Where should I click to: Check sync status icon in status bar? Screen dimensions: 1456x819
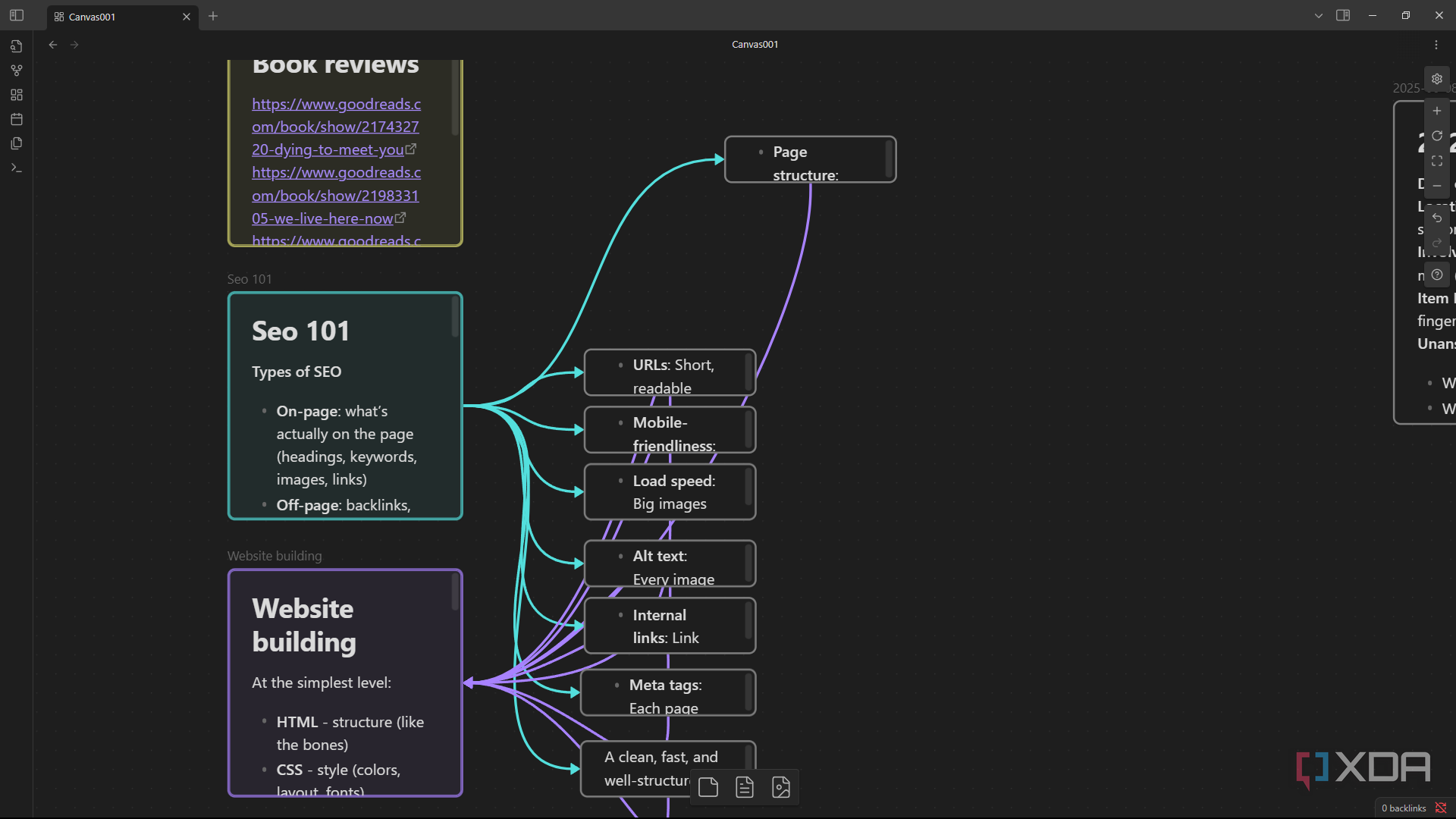coord(1441,808)
